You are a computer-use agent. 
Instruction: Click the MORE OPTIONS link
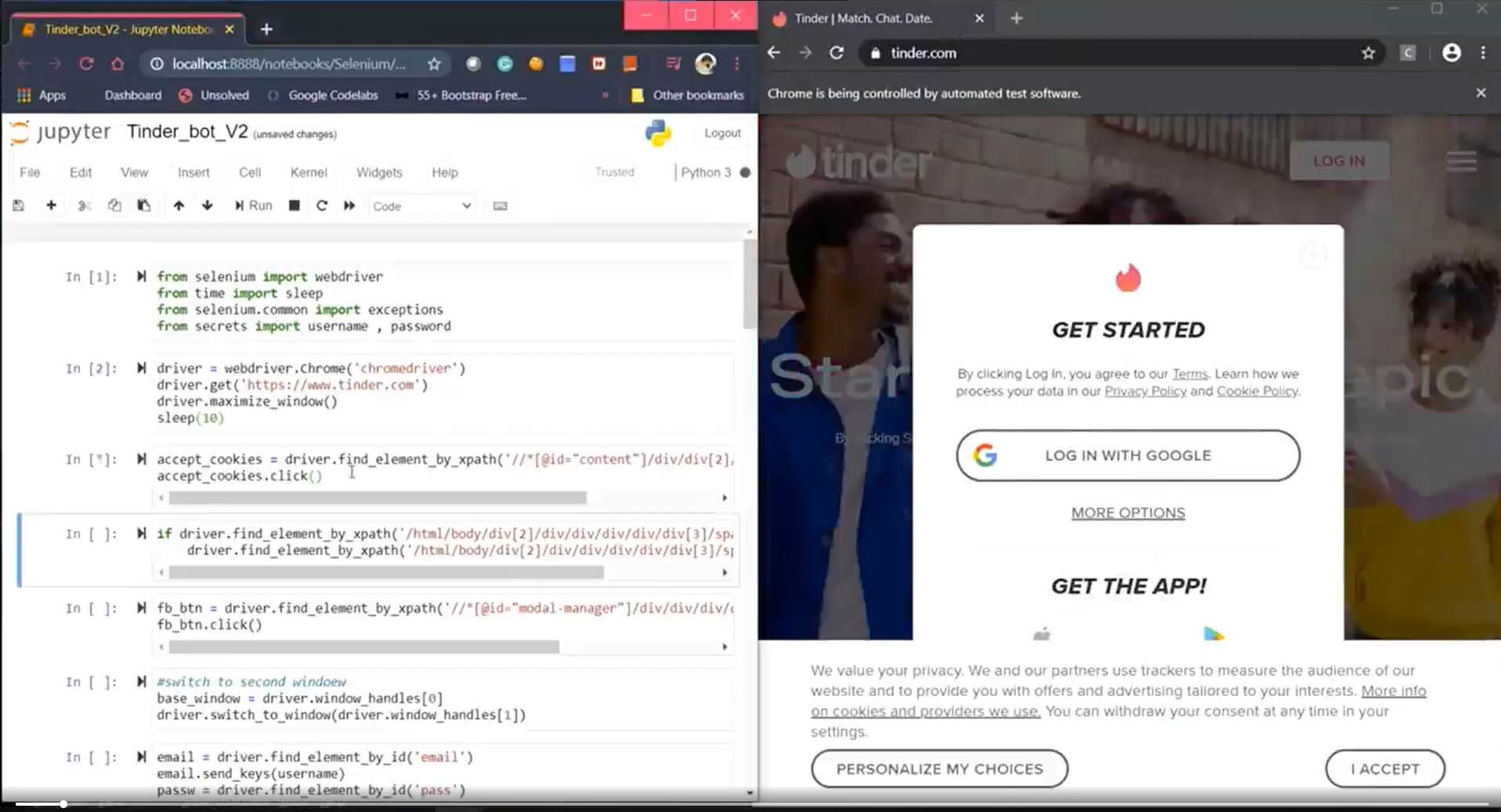click(1128, 513)
